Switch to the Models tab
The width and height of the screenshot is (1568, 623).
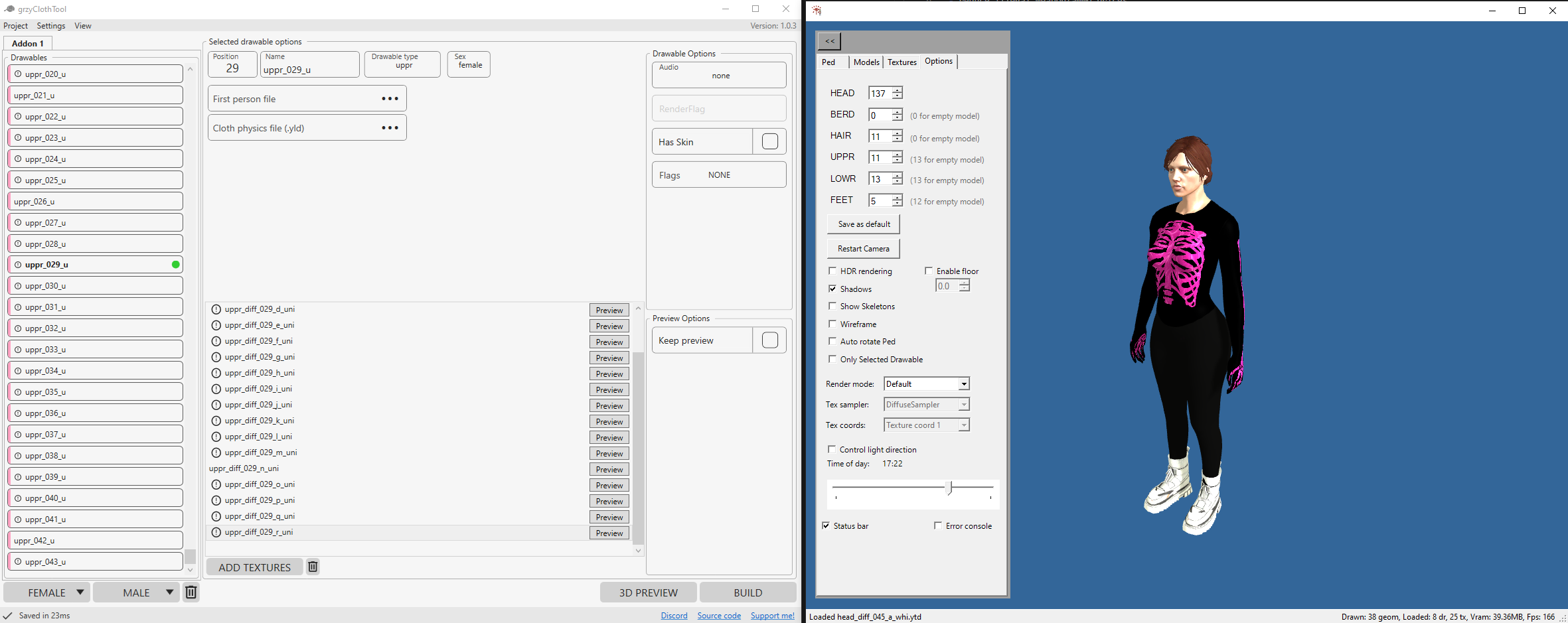pyautogui.click(x=866, y=62)
